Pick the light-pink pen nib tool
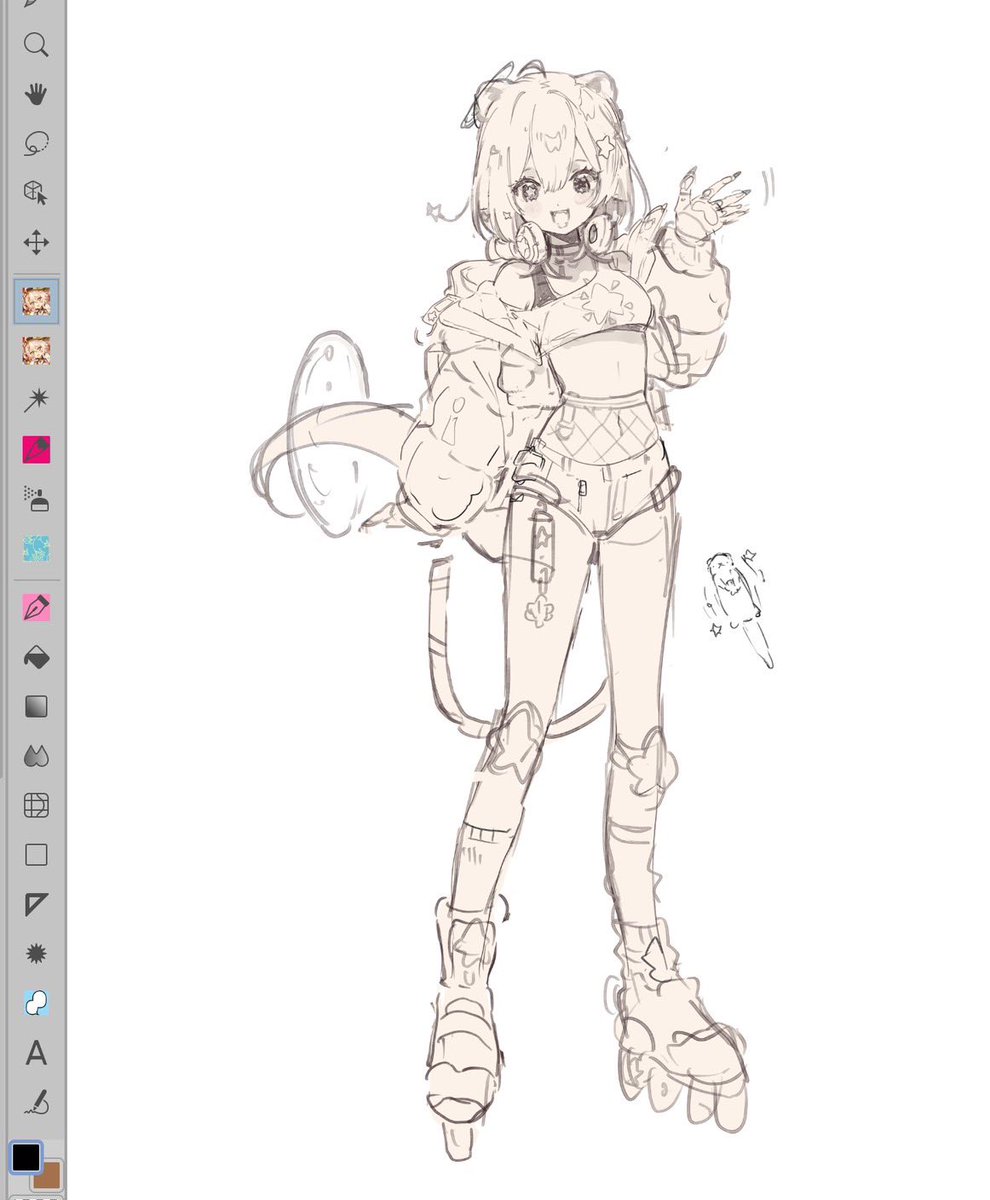Screen dimensions: 990x1200 click(x=36, y=608)
